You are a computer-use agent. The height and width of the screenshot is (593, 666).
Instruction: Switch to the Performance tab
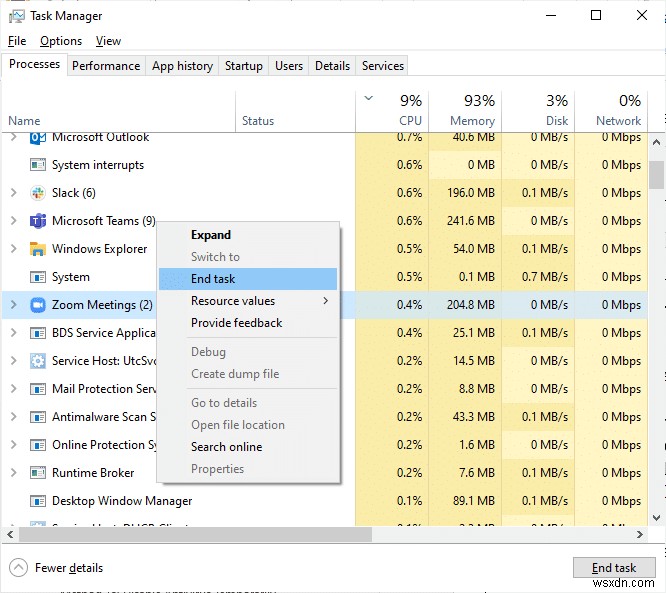(x=106, y=66)
